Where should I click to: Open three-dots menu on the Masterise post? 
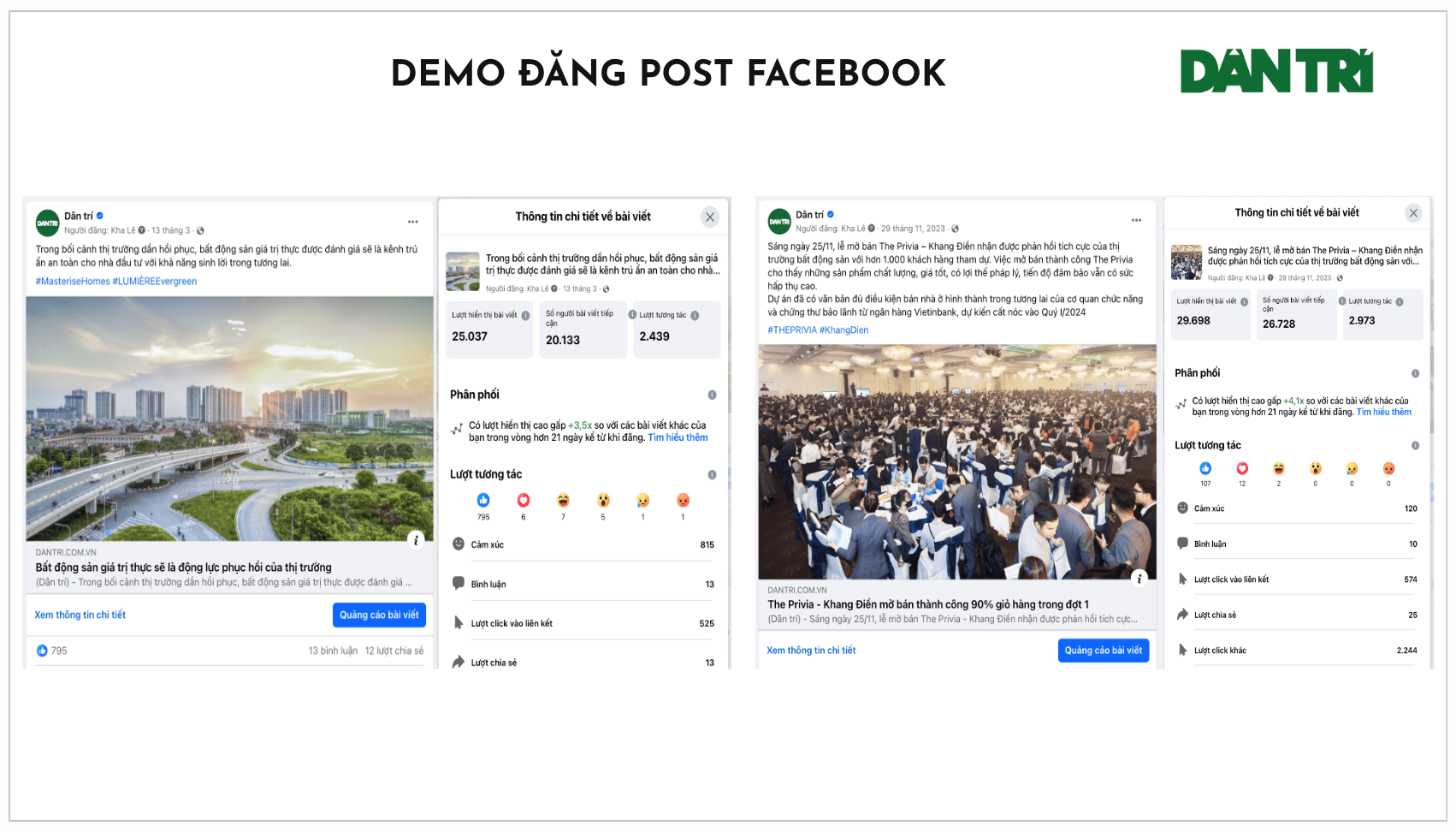pyautogui.click(x=413, y=222)
